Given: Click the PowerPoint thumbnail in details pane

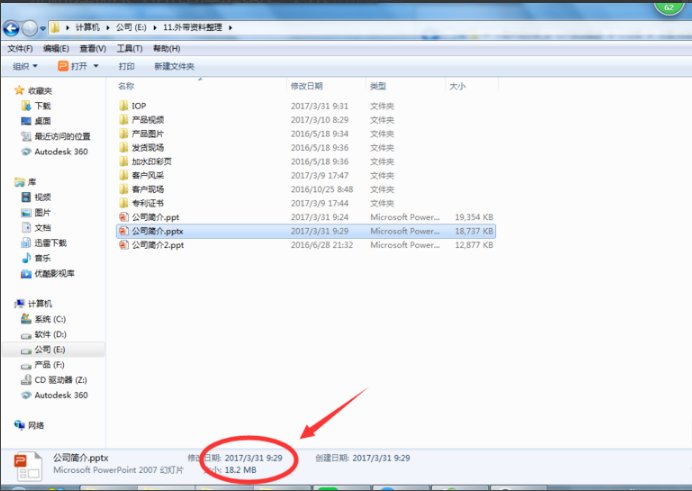Looking at the screenshot, I should (x=28, y=466).
